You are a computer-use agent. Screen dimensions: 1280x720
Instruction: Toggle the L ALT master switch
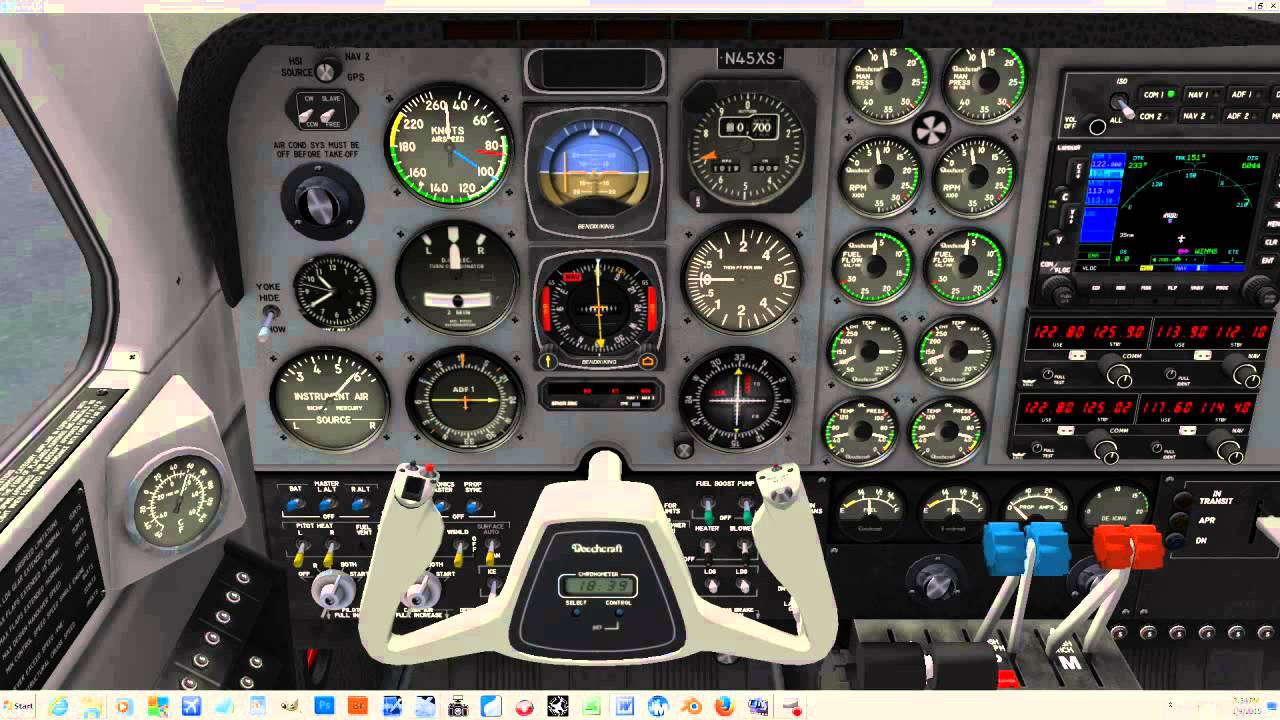point(327,504)
